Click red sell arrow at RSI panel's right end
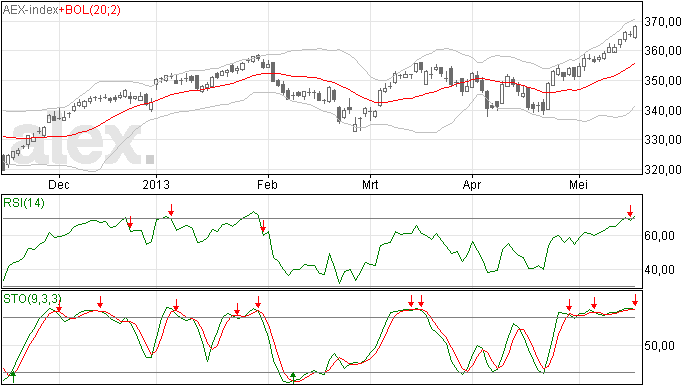Image resolution: width=690 pixels, height=387 pixels. (630, 211)
